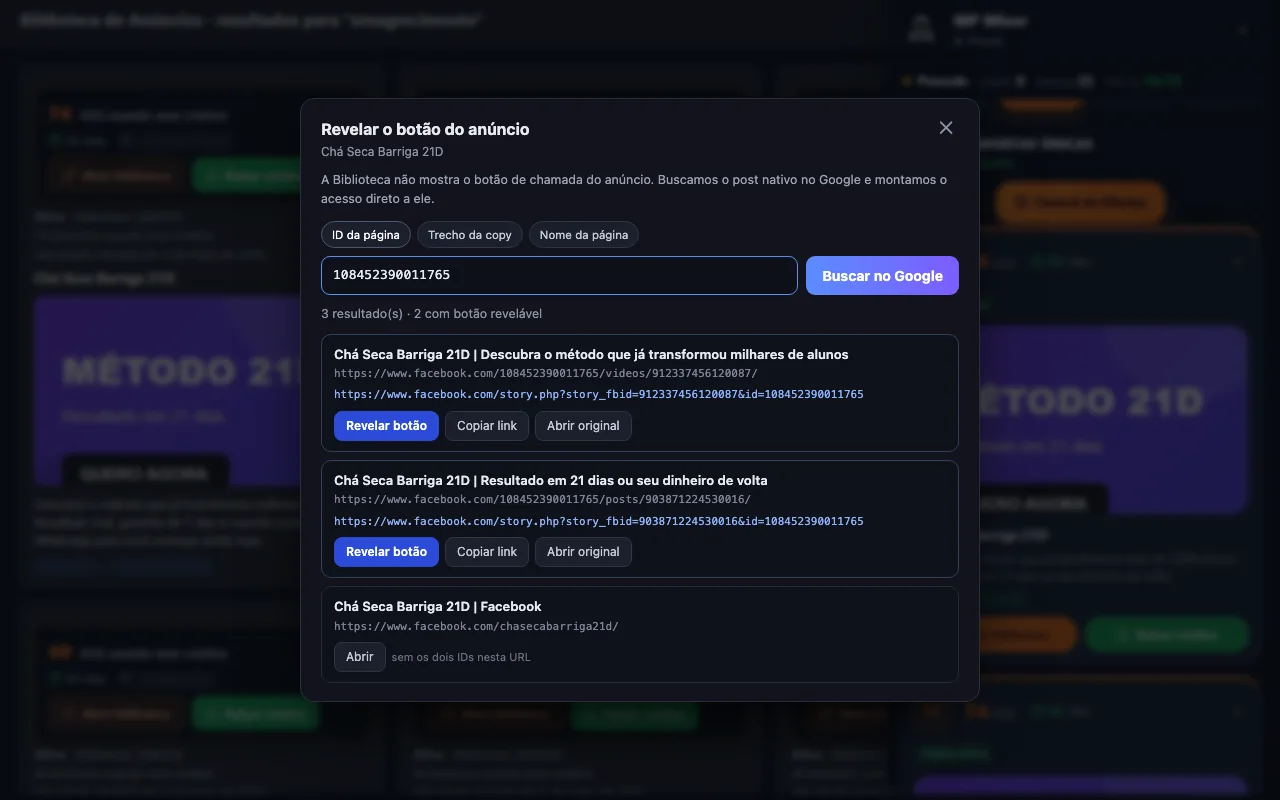
Task: Close the Revelar o botão do anúncio dialog
Action: [x=946, y=128]
